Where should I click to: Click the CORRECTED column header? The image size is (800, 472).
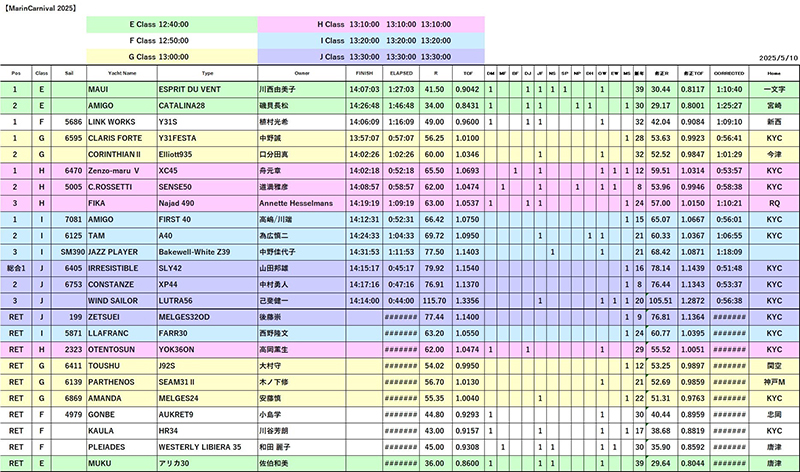click(x=729, y=73)
